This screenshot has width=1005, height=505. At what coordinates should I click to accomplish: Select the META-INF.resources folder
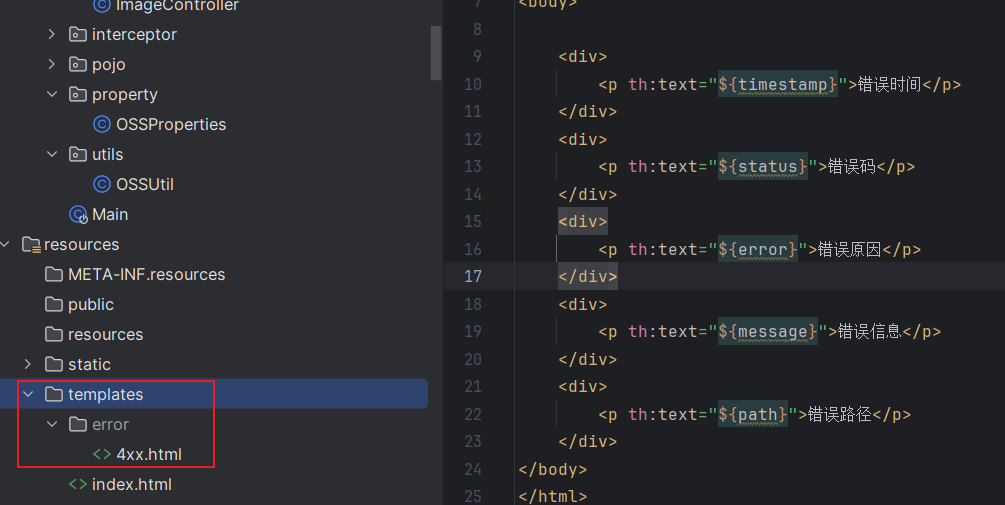click(x=147, y=274)
